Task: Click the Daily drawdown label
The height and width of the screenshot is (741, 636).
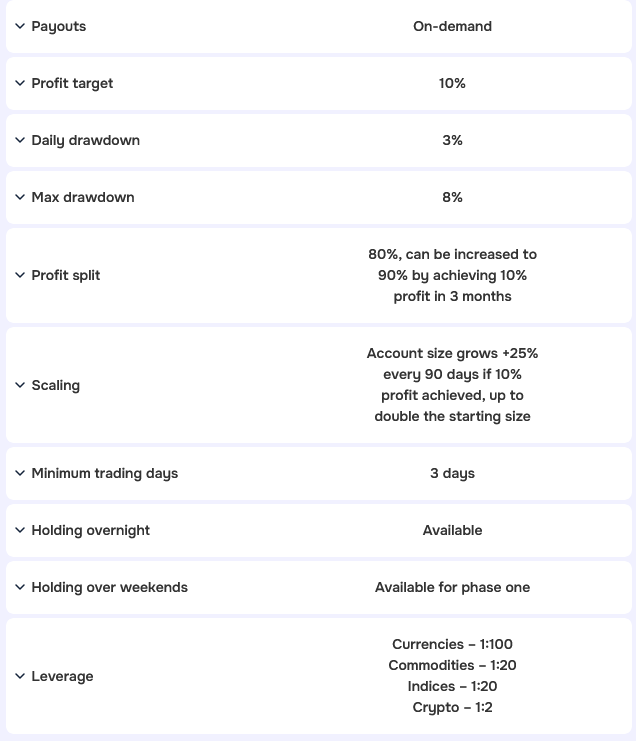Action: tap(85, 140)
